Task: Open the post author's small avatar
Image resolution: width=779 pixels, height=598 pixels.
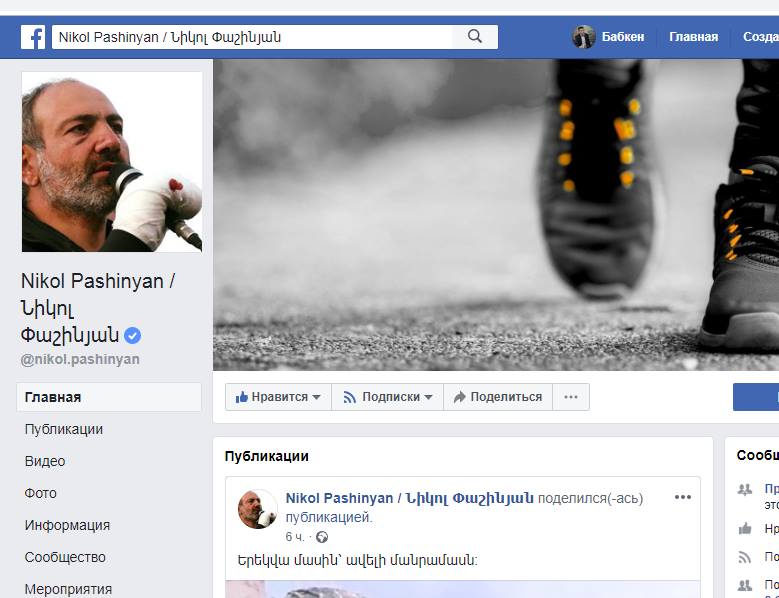Action: [257, 509]
